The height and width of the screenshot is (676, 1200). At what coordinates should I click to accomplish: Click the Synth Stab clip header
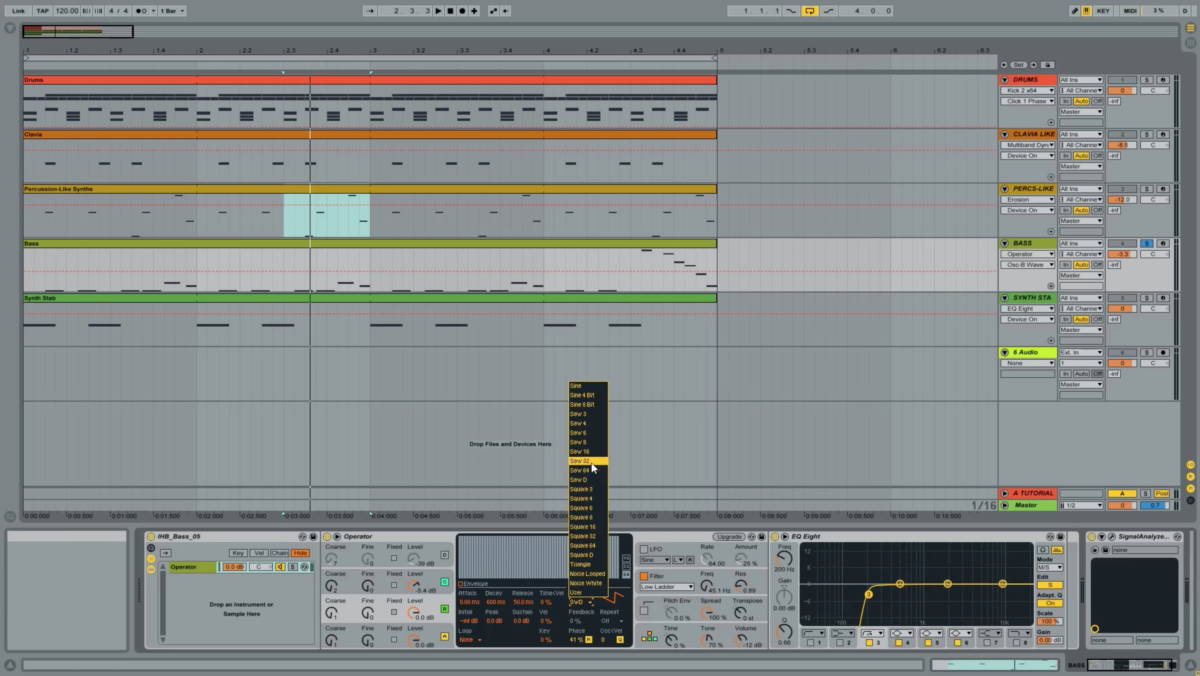click(x=370, y=298)
